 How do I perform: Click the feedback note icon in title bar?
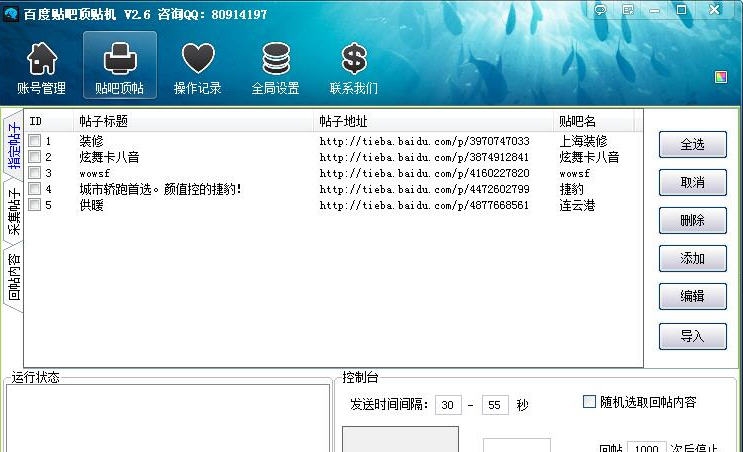pyautogui.click(x=628, y=9)
